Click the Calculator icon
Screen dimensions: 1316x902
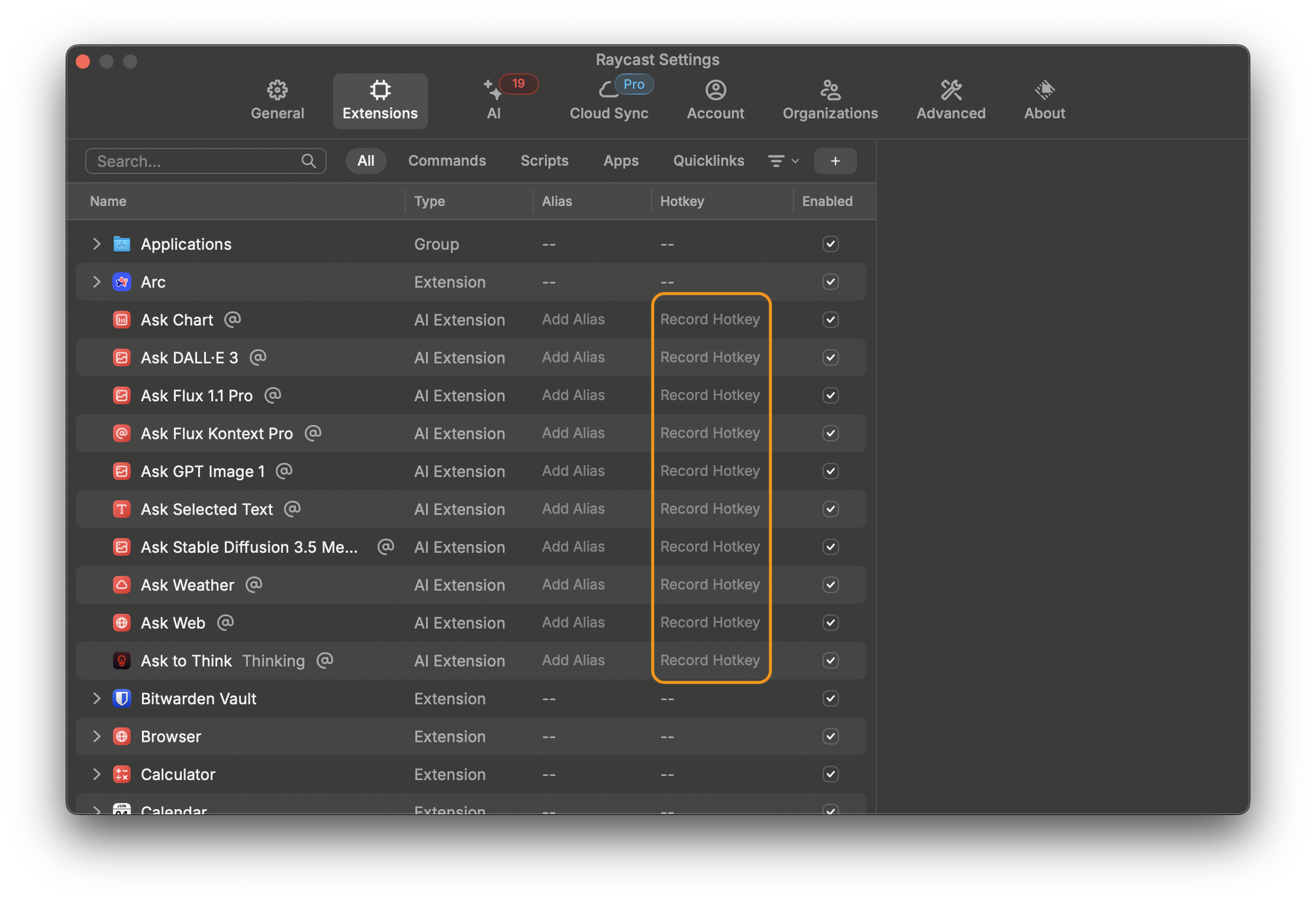pos(122,774)
